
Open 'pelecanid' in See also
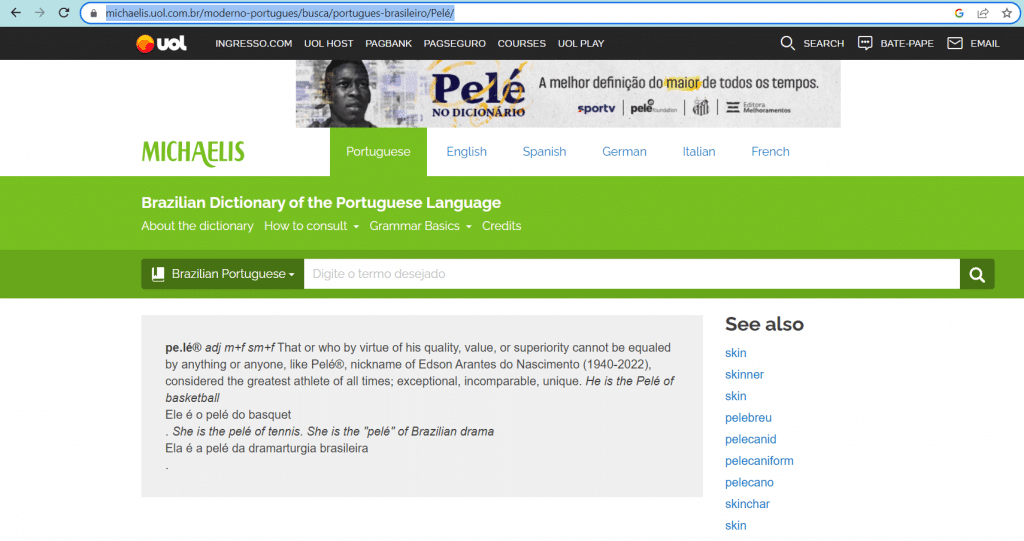pyautogui.click(x=750, y=440)
